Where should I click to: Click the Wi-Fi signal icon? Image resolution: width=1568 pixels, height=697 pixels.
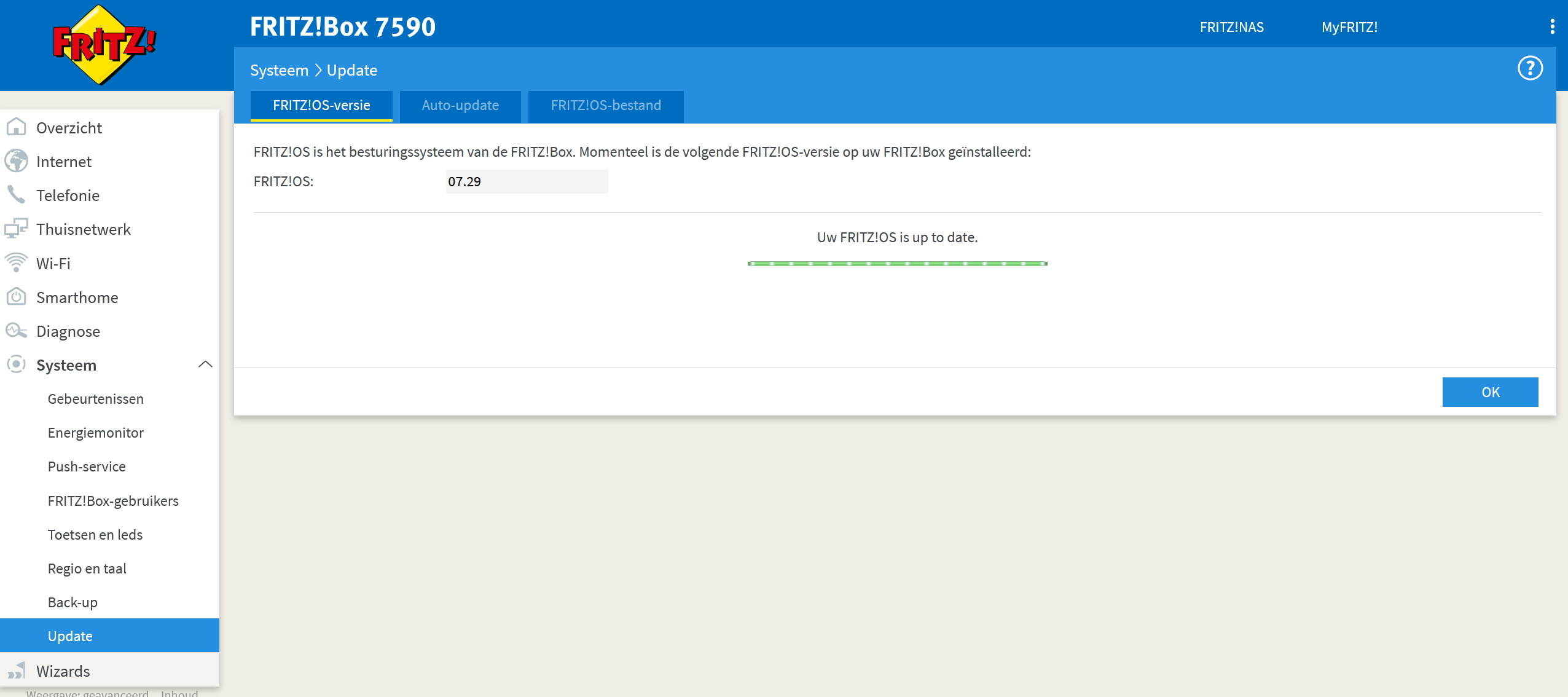pyautogui.click(x=16, y=262)
